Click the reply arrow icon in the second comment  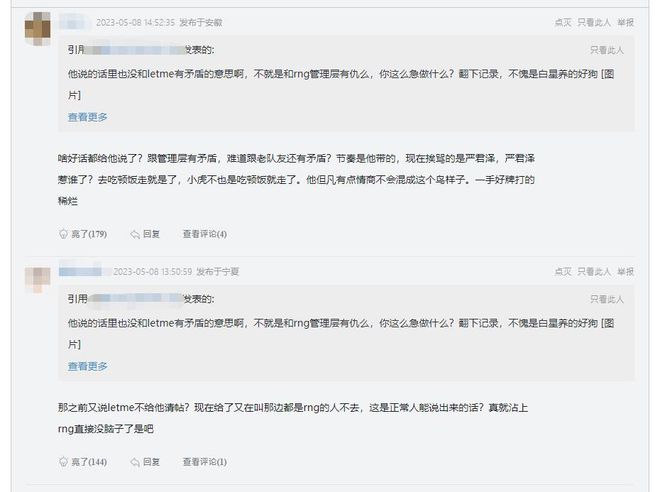click(x=135, y=463)
